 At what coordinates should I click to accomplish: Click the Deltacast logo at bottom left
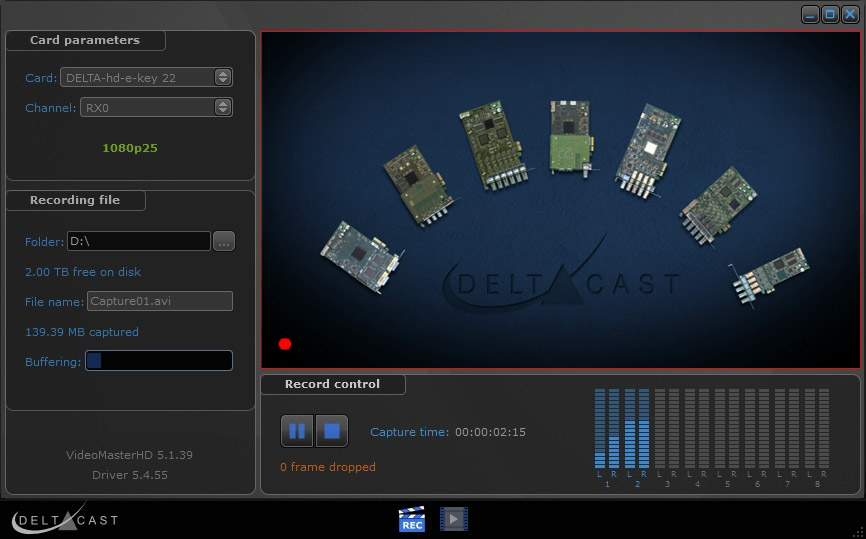point(65,519)
